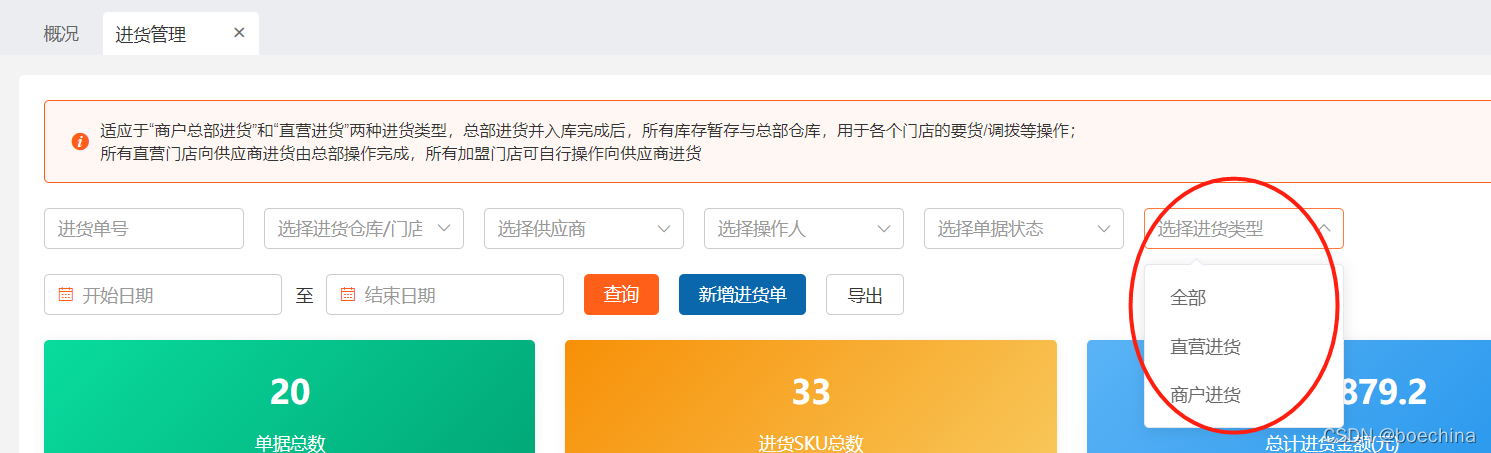Click the orange info icon in notice
Viewport: 1491px width, 453px height.
[x=81, y=142]
